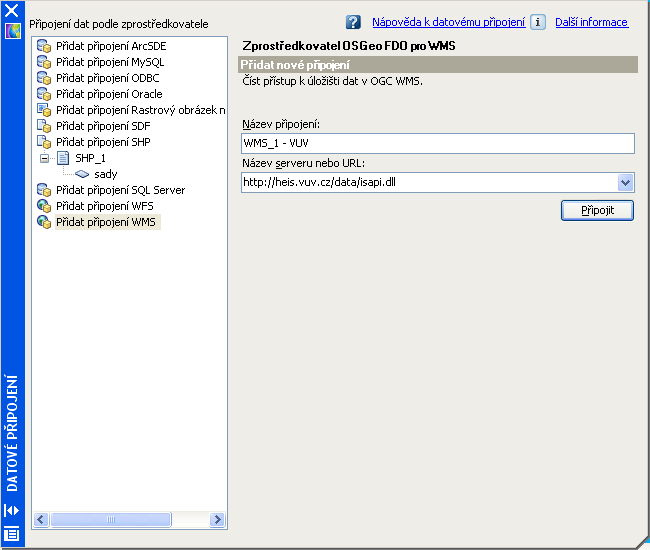Open the Nápověda k datovému připojení link
650x550 pixels.
click(448, 22)
